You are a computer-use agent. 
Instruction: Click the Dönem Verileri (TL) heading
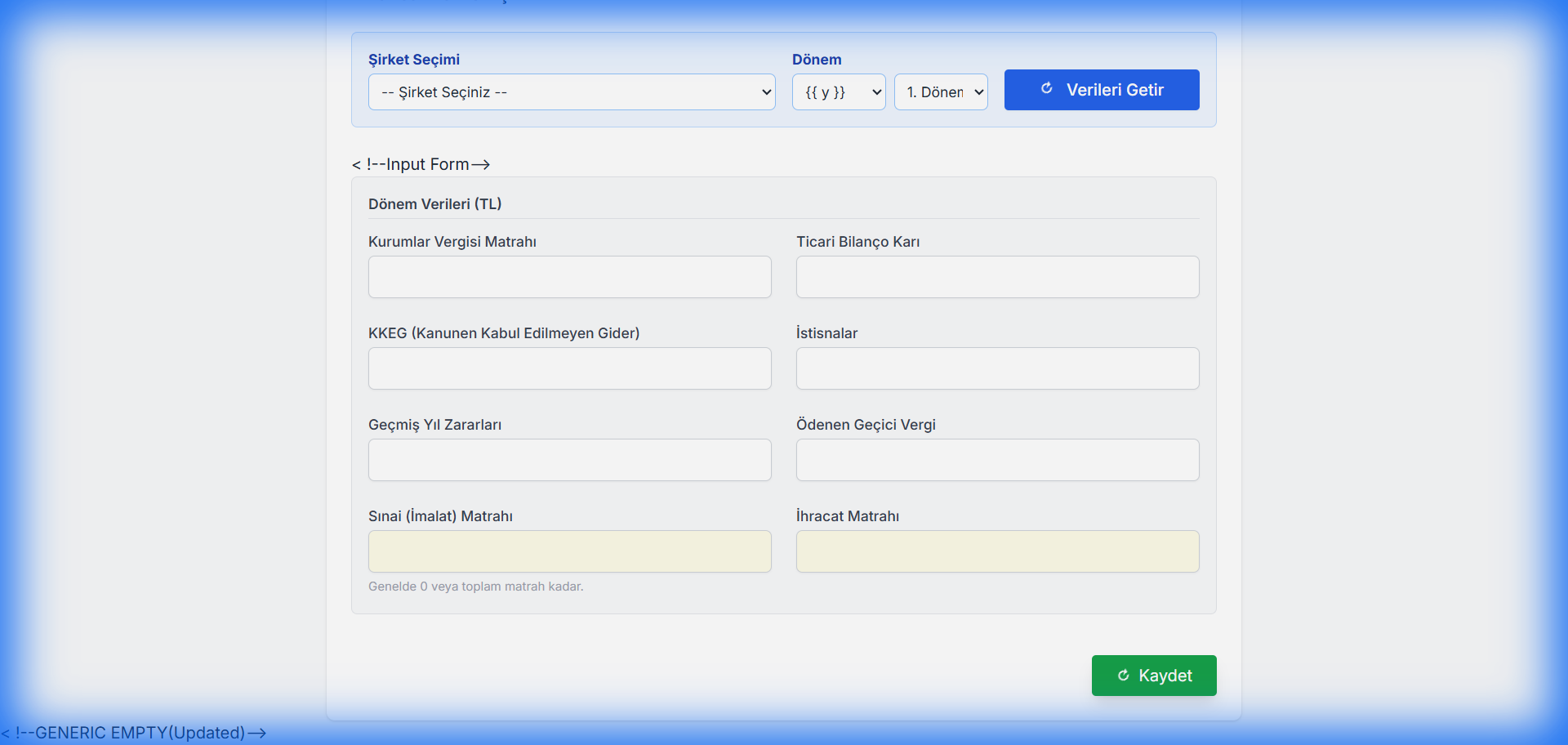coord(434,204)
